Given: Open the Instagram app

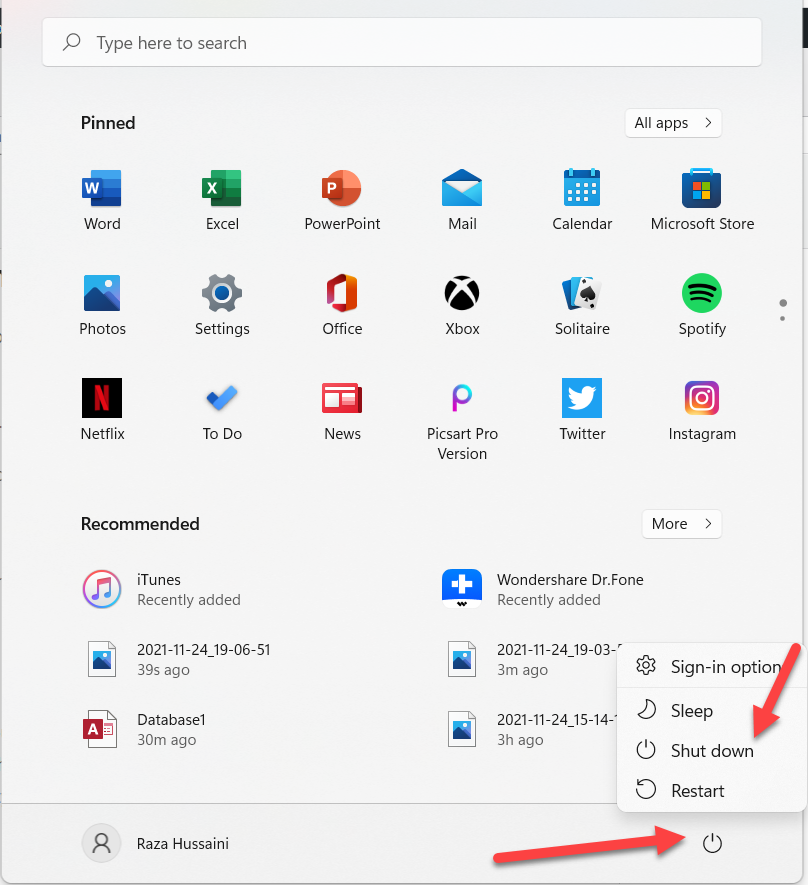Looking at the screenshot, I should pos(702,410).
